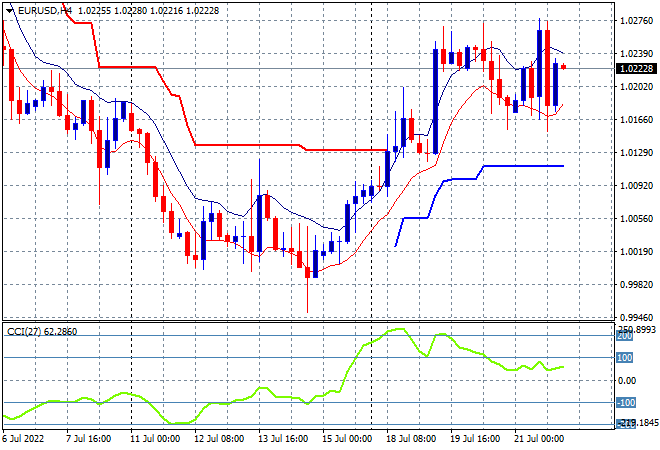The width and height of the screenshot is (660, 450).
Task: Click the 1.01290 price axis label
Action: click(636, 152)
